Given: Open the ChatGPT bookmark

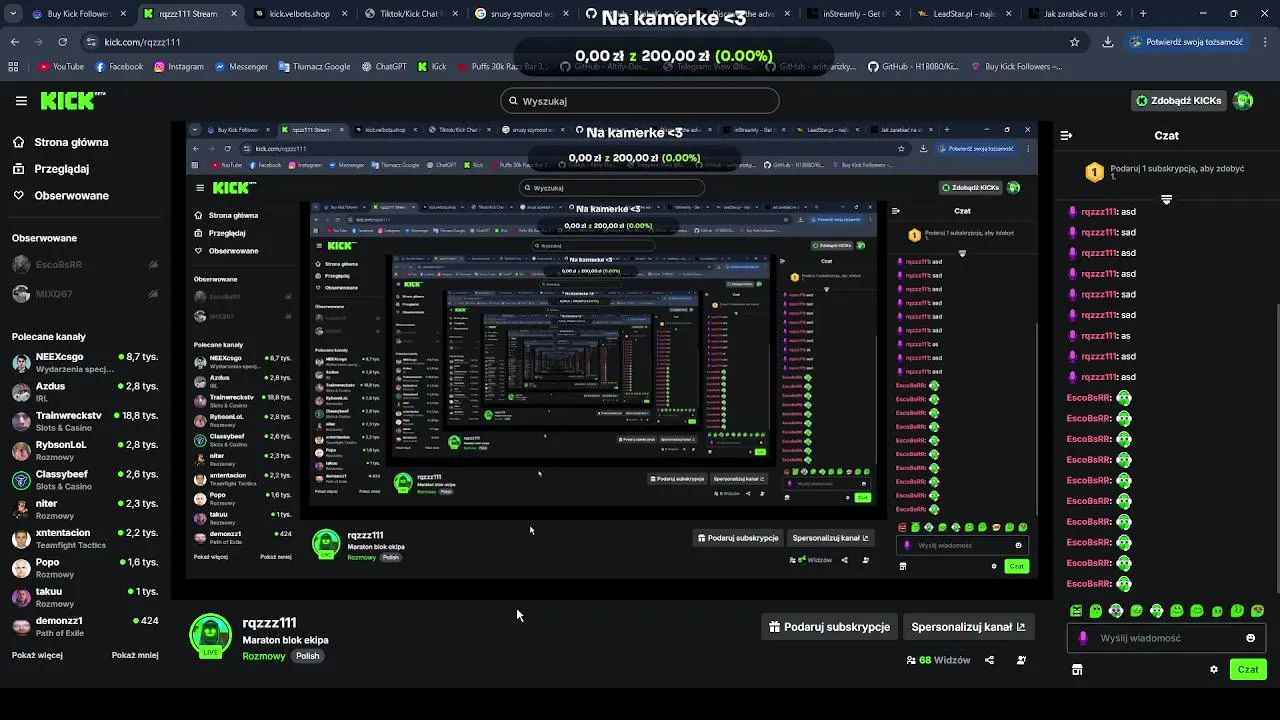Looking at the screenshot, I should point(384,67).
